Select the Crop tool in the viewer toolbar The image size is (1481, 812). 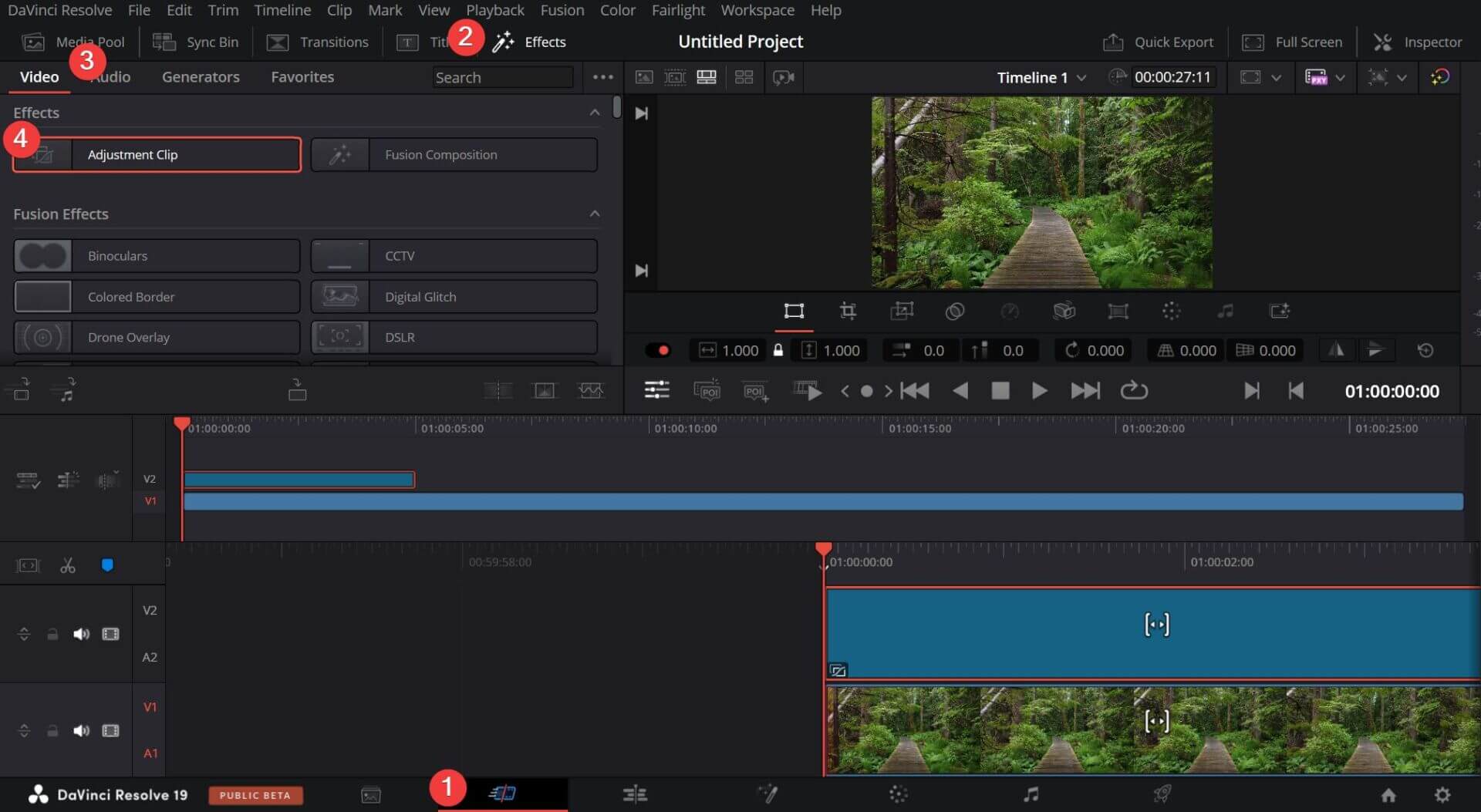click(848, 312)
